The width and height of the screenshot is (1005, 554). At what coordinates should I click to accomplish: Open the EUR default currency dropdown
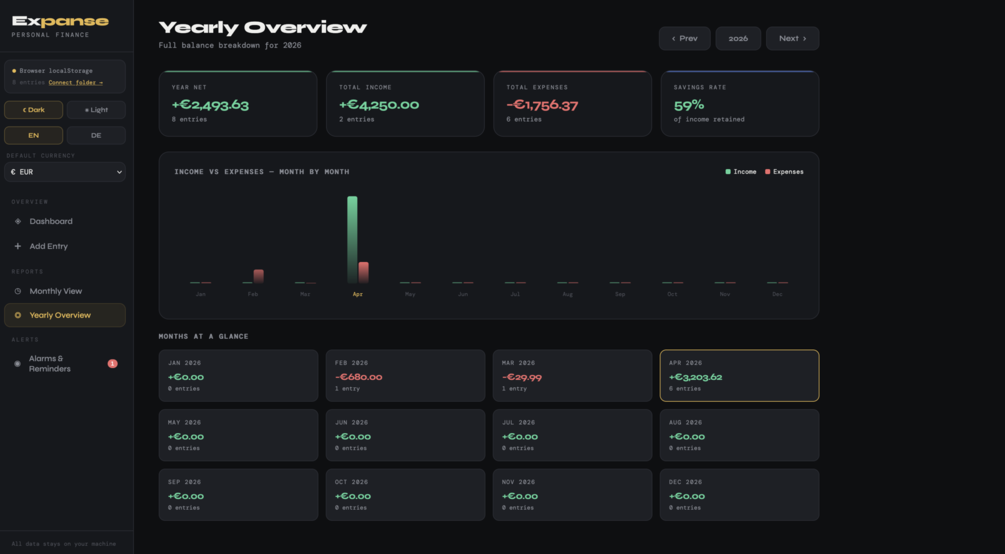pos(65,172)
